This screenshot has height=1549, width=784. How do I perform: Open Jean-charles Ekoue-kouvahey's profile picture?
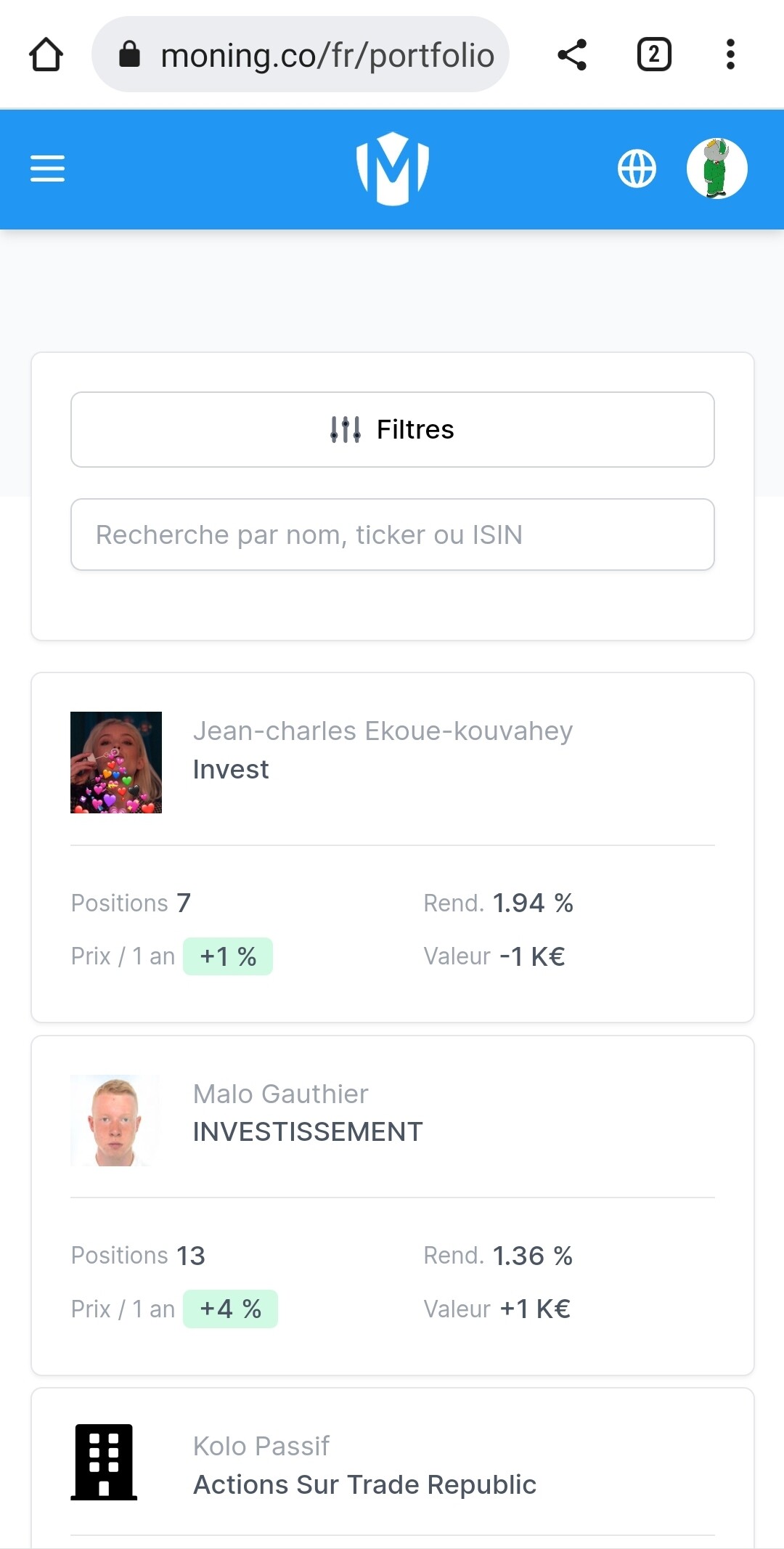(116, 763)
